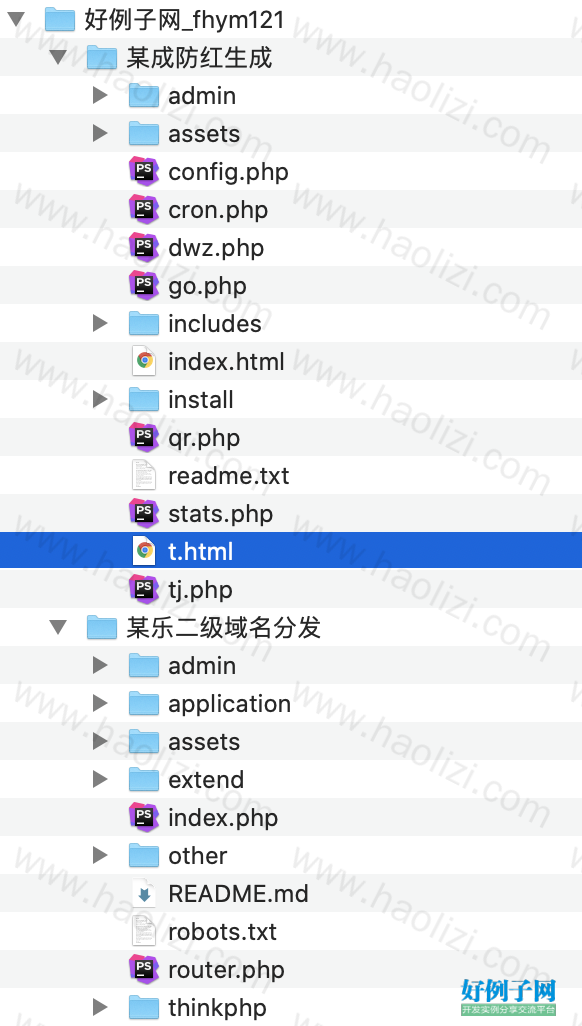The width and height of the screenshot is (582, 1026).
Task: Collapse the 好例子网_fhym121 root folder
Action: pos(16,20)
